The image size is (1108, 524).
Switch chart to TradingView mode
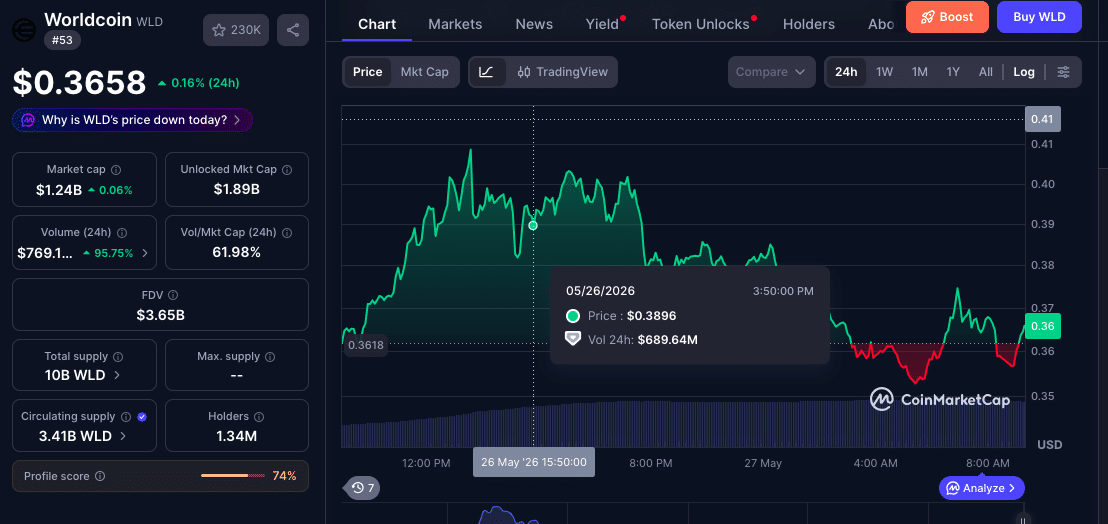pyautogui.click(x=562, y=72)
